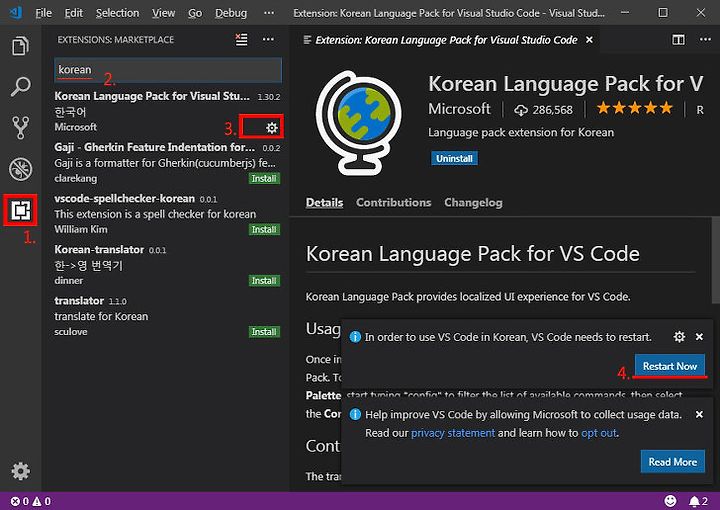Switch to the Details tab
The image size is (720, 510).
pos(324,202)
